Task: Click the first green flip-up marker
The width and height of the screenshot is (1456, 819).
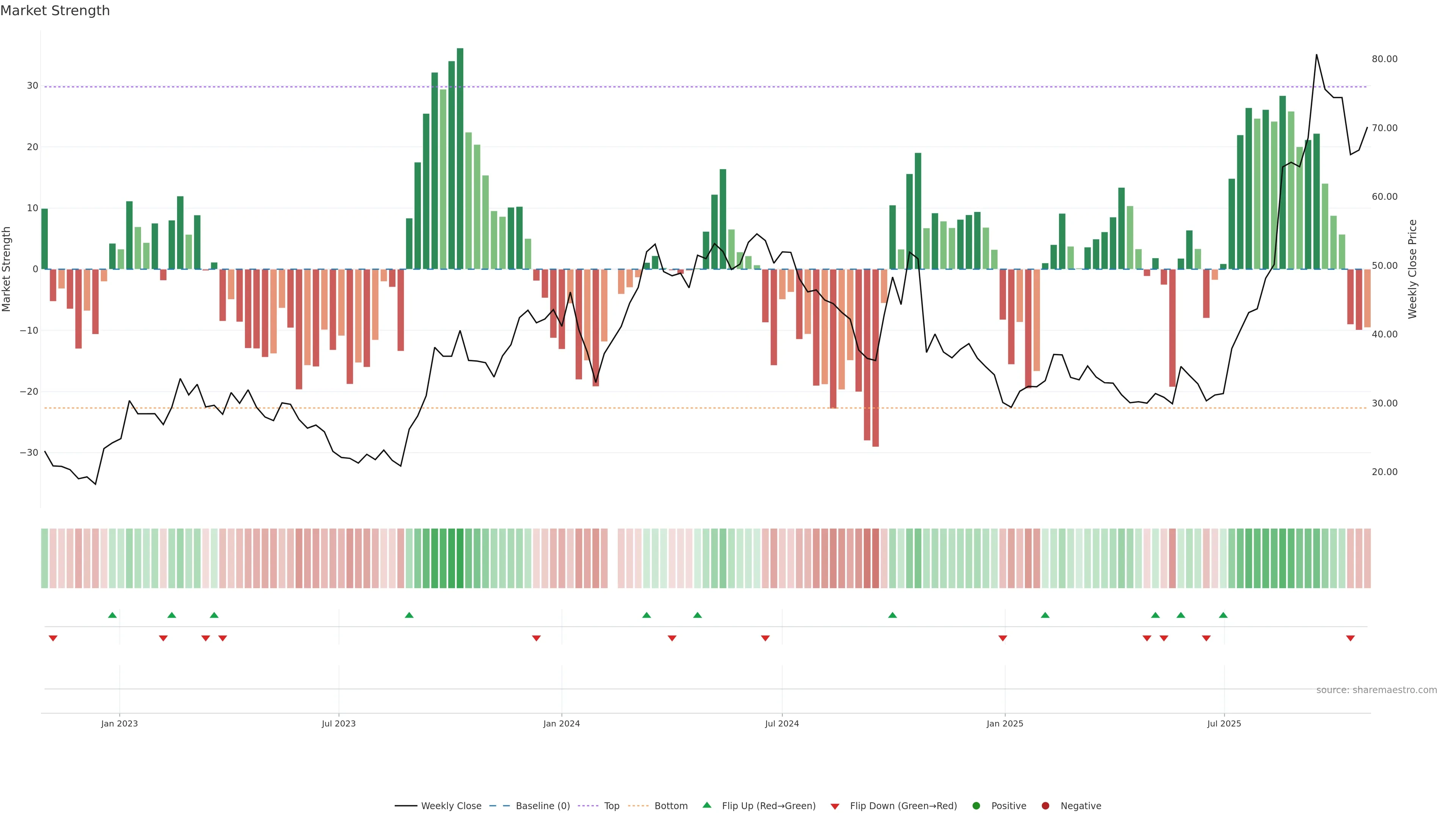Action: tap(113, 615)
